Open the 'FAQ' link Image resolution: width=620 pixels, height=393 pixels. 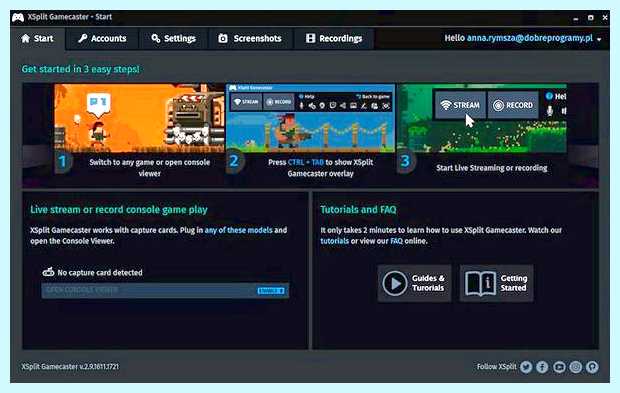[396, 241]
